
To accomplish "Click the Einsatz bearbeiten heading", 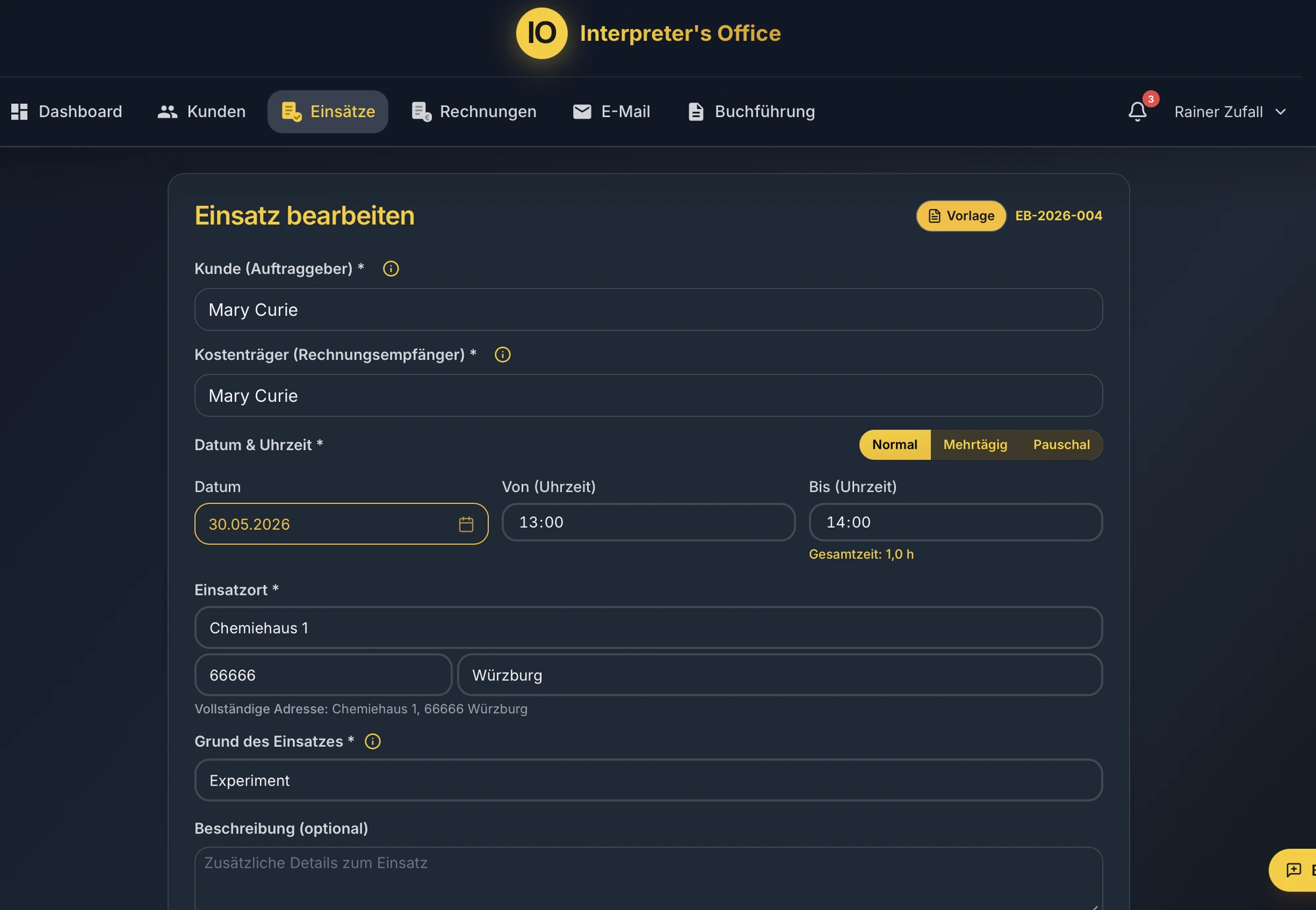I will click(x=305, y=216).
